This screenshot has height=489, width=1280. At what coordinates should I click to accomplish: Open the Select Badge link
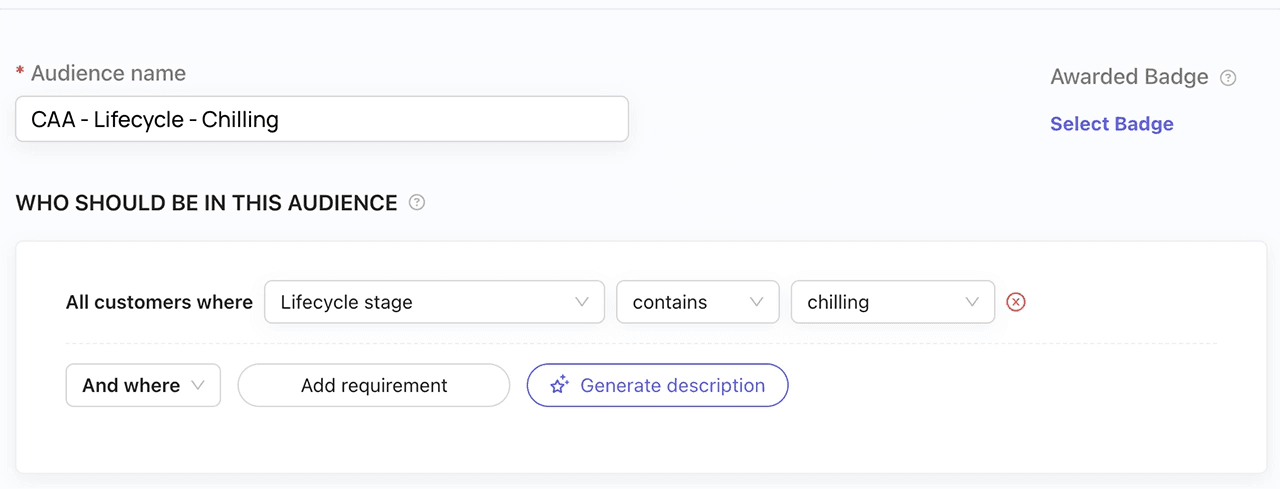click(1111, 124)
